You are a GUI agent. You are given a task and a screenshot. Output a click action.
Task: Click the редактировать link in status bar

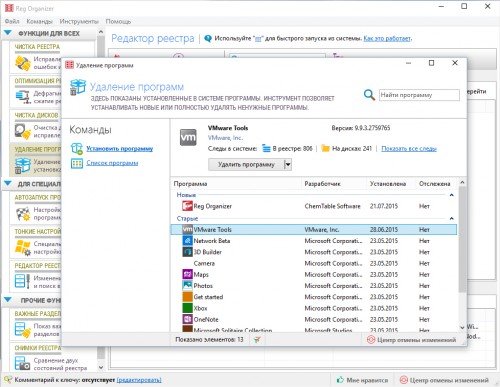pos(139,380)
